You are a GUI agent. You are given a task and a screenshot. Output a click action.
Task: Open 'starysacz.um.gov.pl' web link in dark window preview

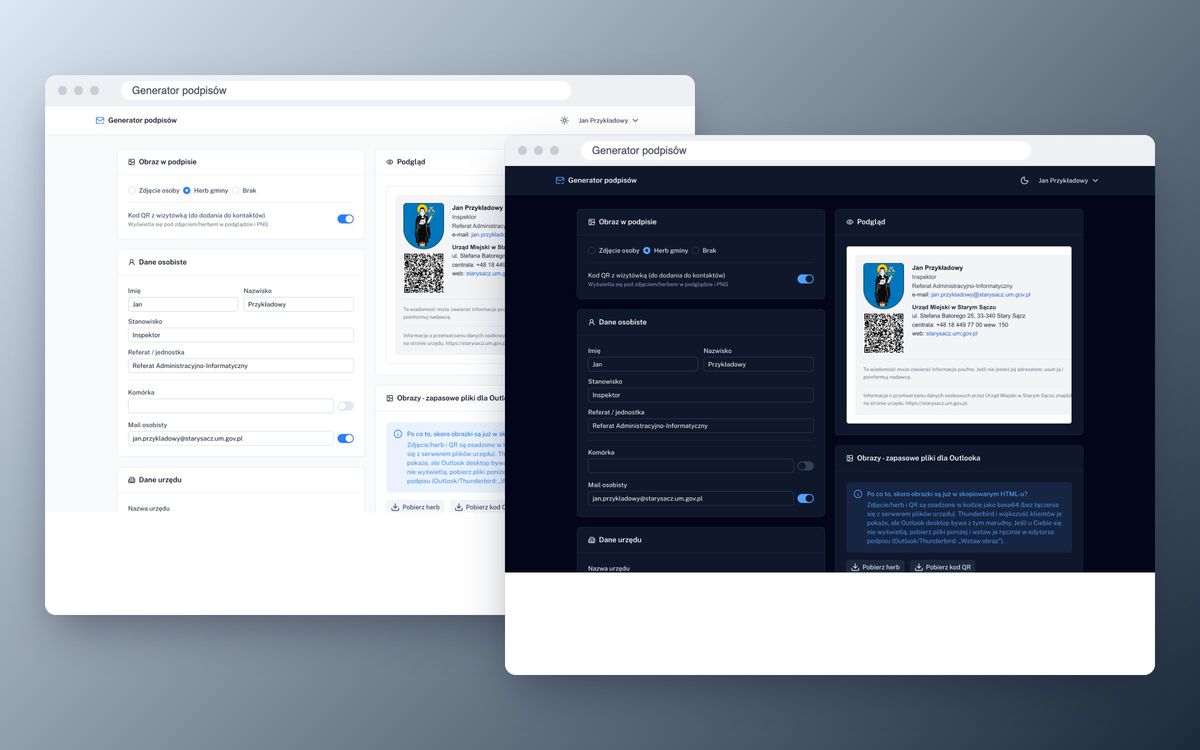[951, 333]
